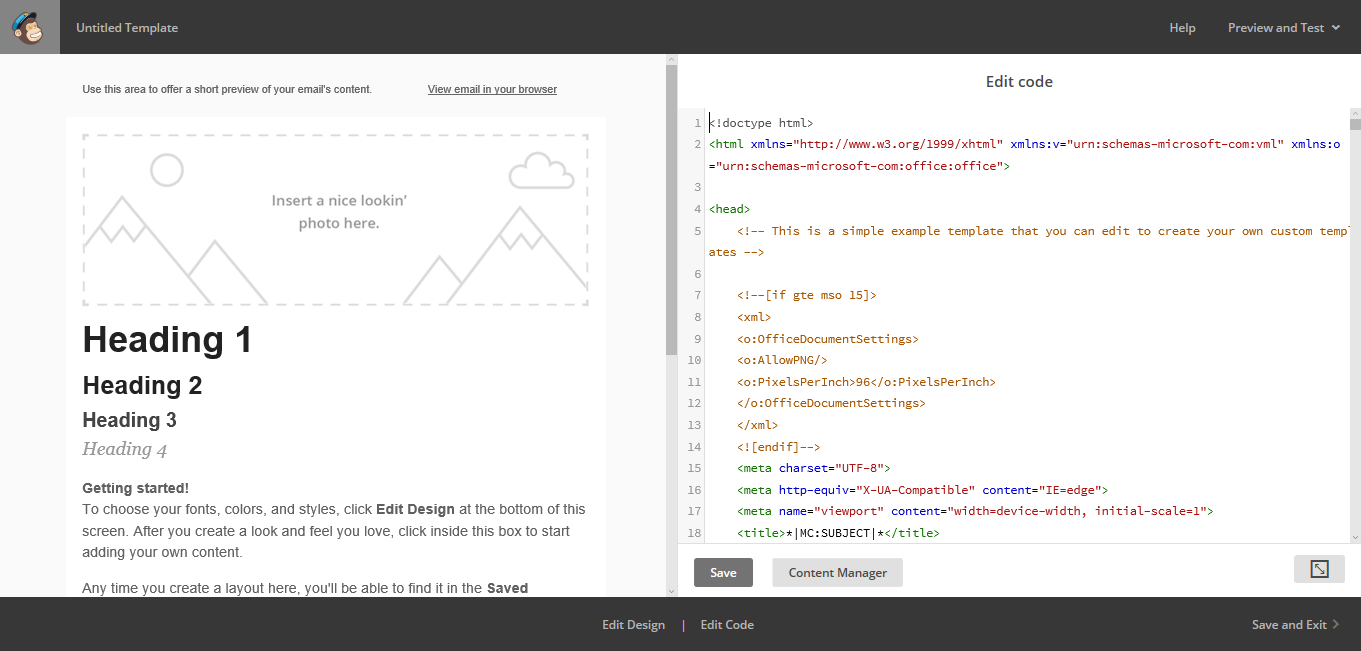Switch to the Edit Code tab
The height and width of the screenshot is (651, 1361).
[727, 625]
